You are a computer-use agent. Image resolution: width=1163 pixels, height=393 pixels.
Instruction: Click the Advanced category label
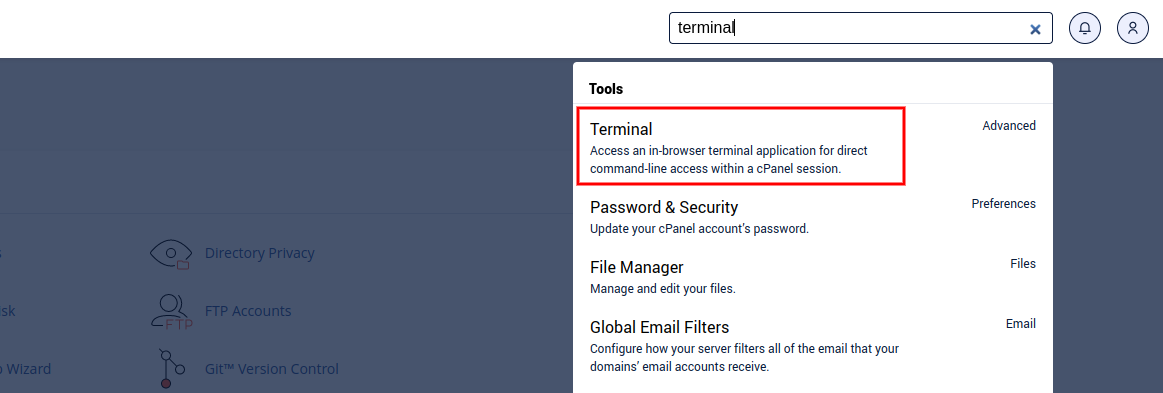coord(1009,126)
